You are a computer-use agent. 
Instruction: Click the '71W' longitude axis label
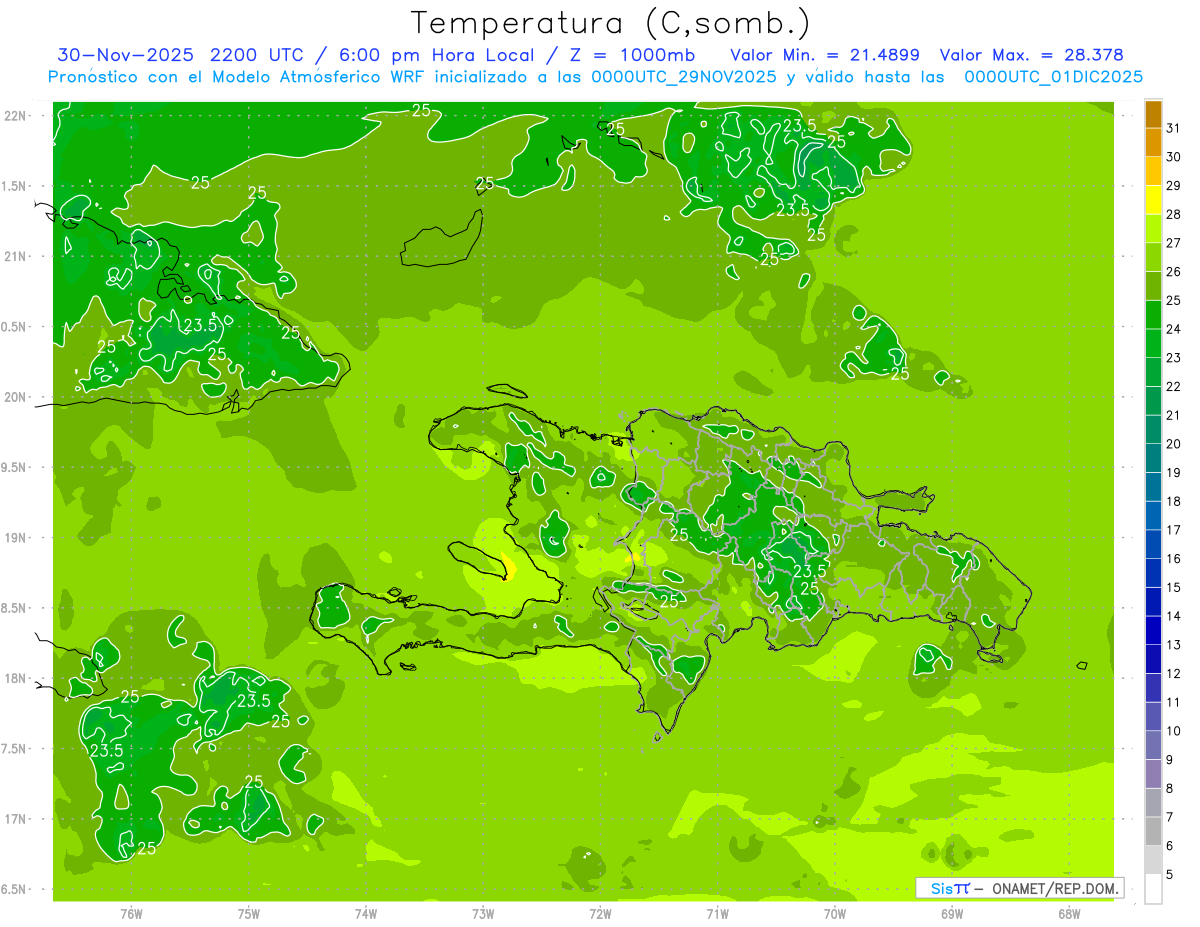click(x=717, y=913)
